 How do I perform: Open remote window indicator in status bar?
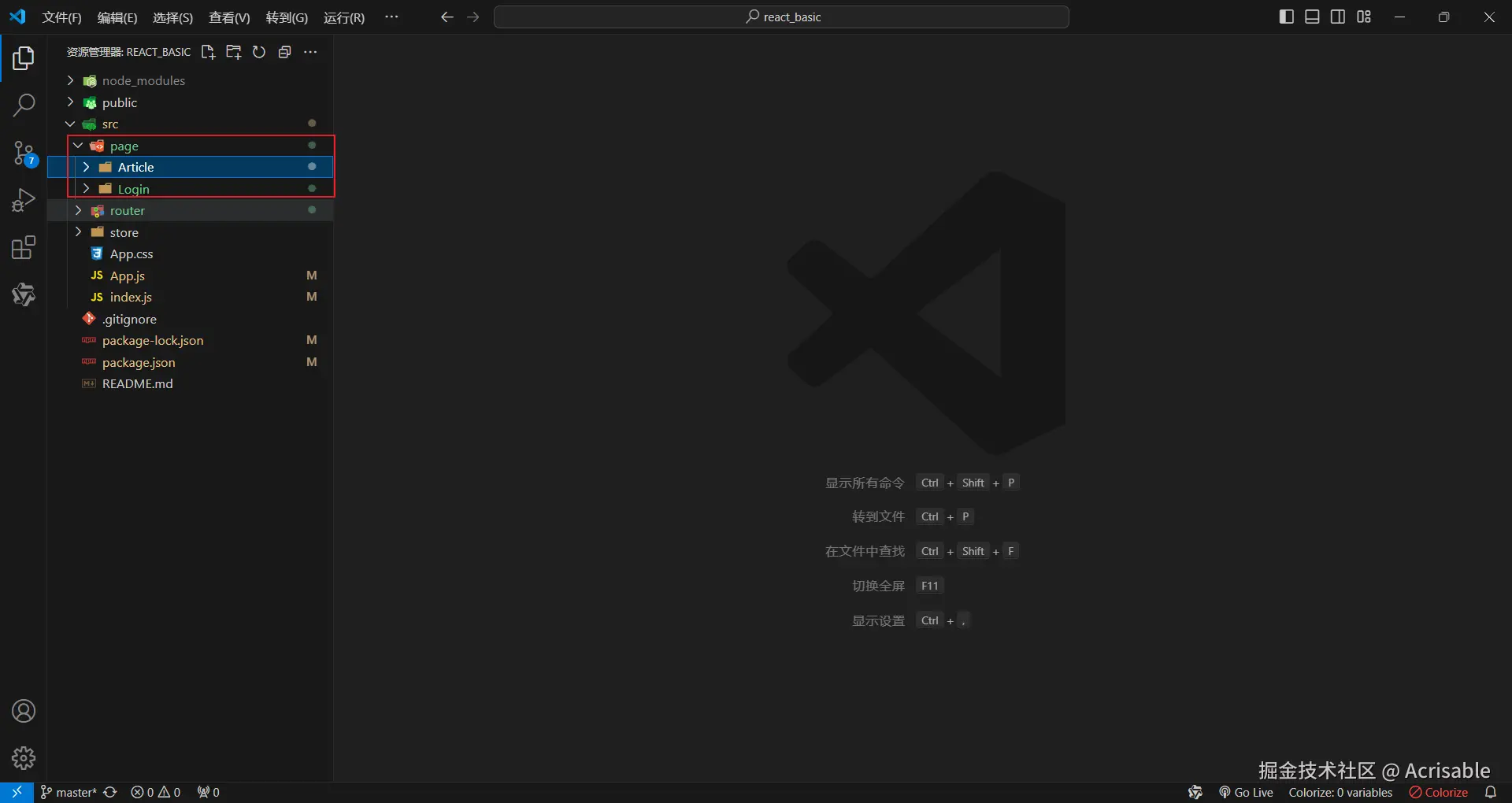(x=17, y=793)
